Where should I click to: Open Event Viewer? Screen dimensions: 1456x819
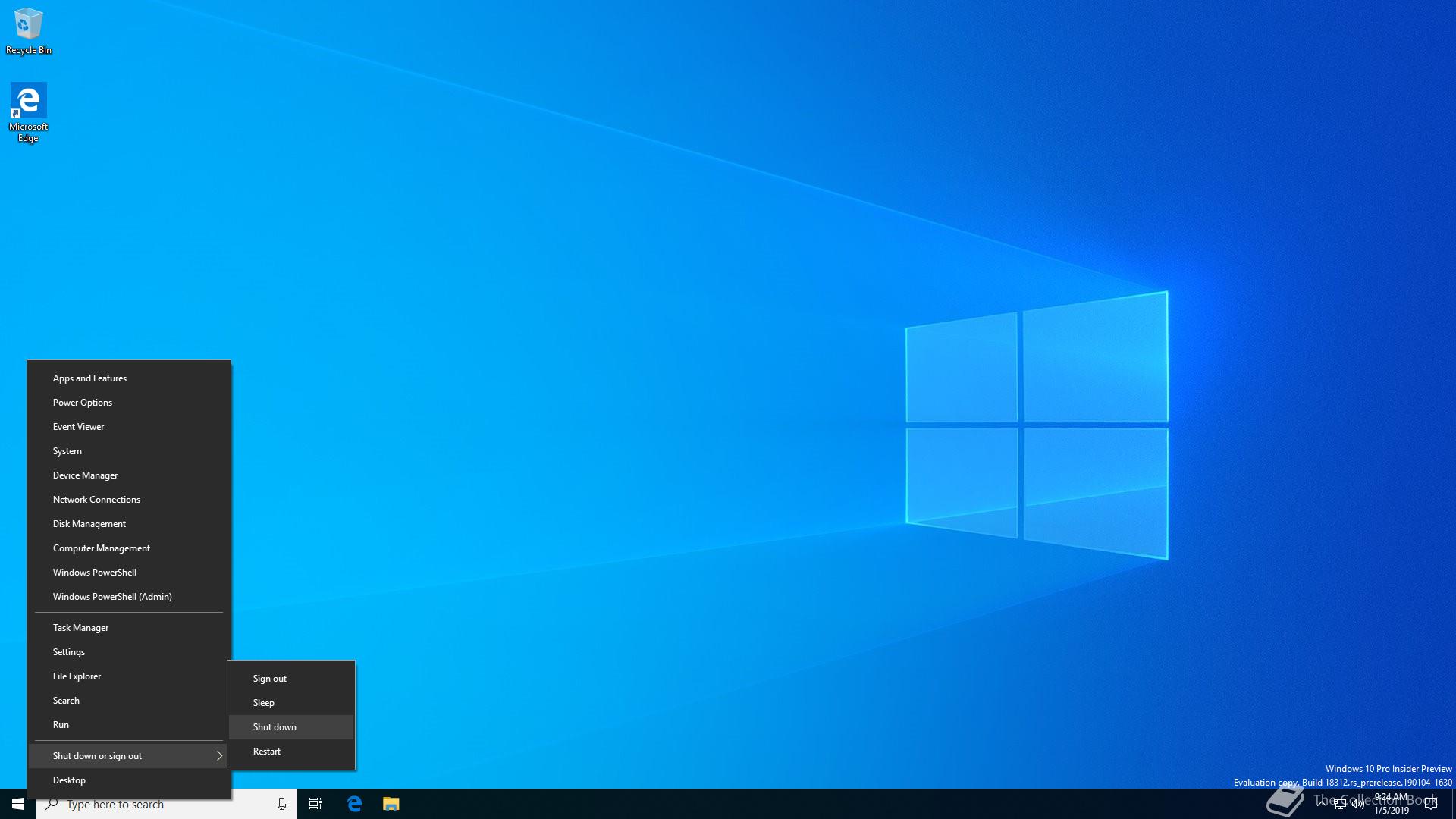pos(129,427)
